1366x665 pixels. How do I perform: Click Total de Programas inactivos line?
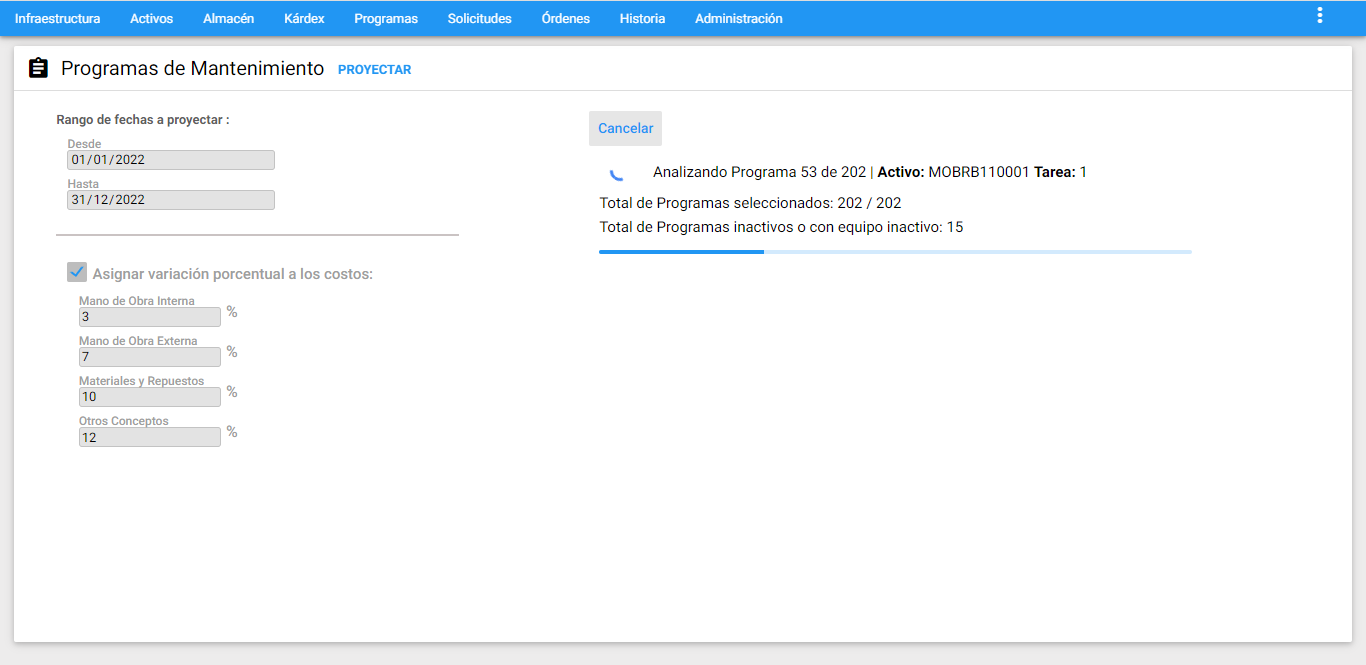pyautogui.click(x=781, y=227)
